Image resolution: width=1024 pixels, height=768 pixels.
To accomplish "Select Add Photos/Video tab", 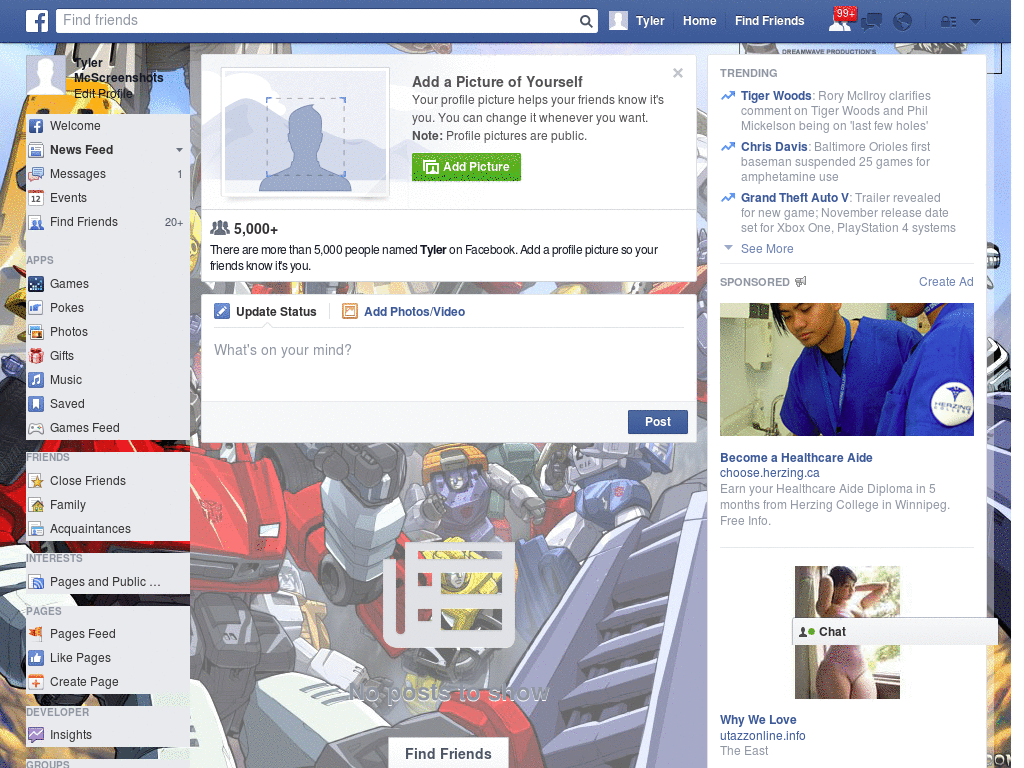I will coord(404,312).
